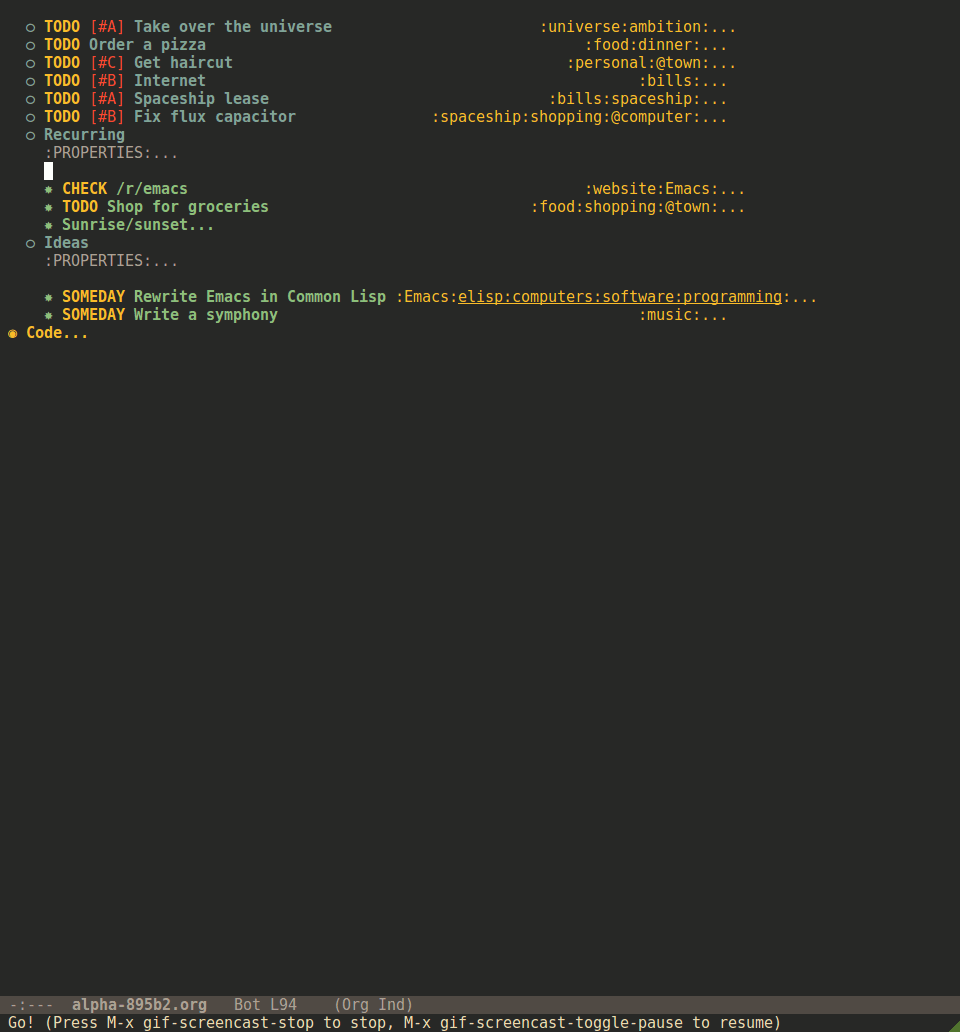Click TODO keyword on 'Shop for groceries'

pyautogui.click(x=80, y=207)
